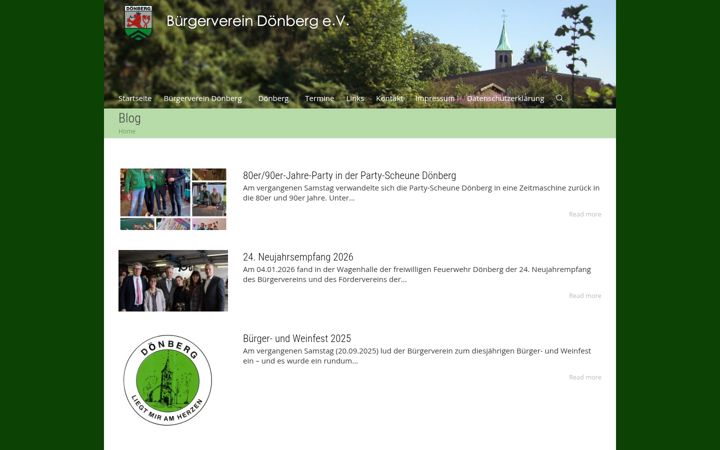The height and width of the screenshot is (450, 720).
Task: Open Impressum menu item
Action: [x=435, y=98]
